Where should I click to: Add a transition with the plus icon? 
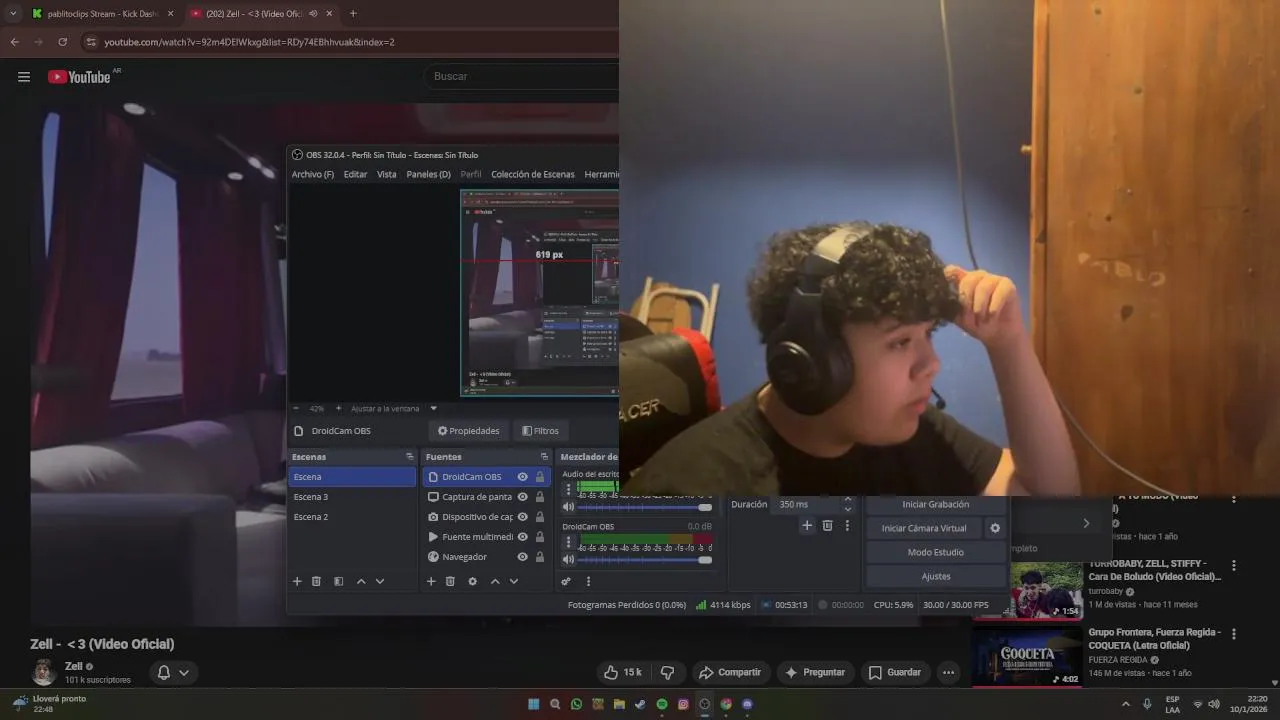(x=807, y=525)
